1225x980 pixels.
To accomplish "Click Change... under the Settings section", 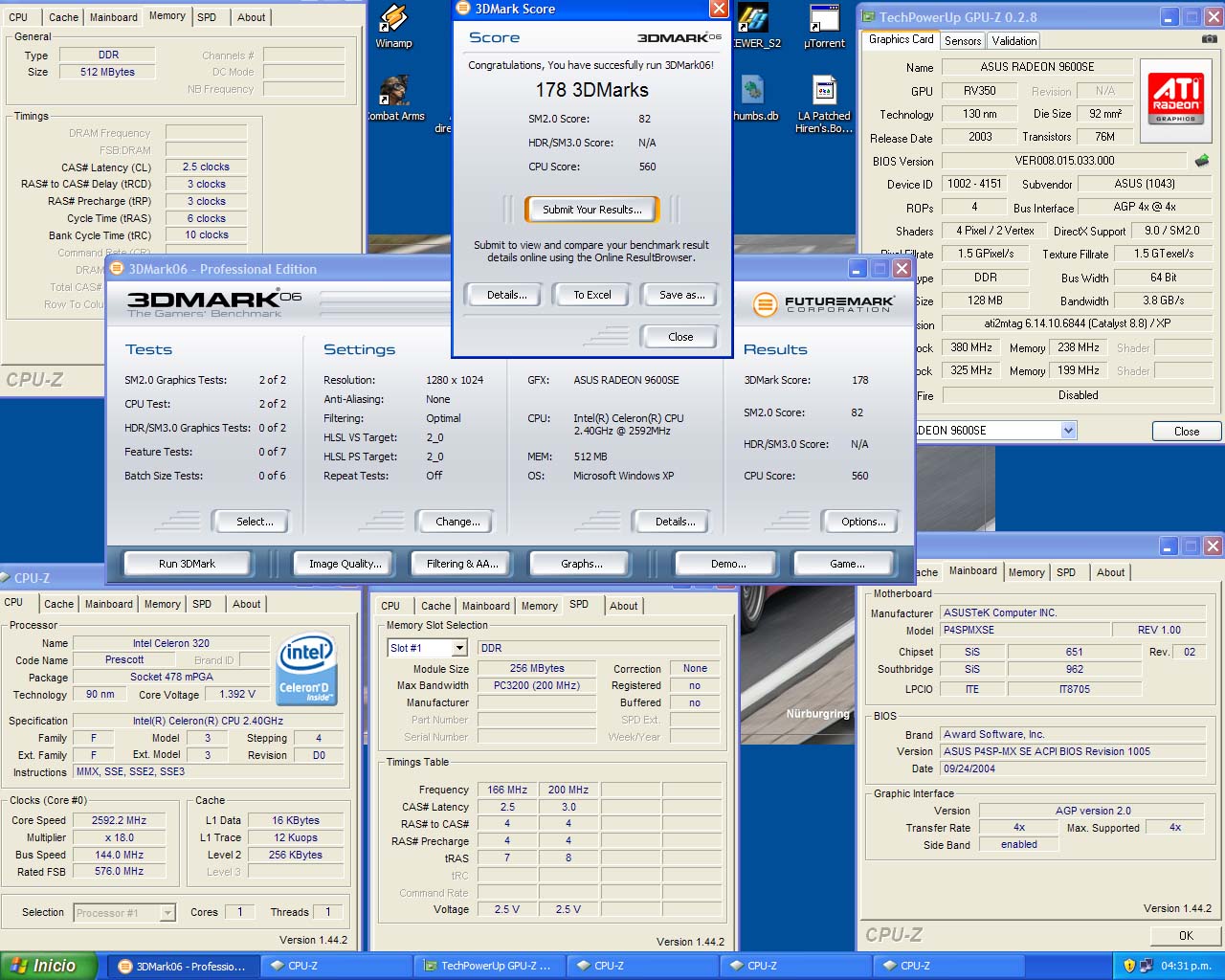I will pos(457,522).
